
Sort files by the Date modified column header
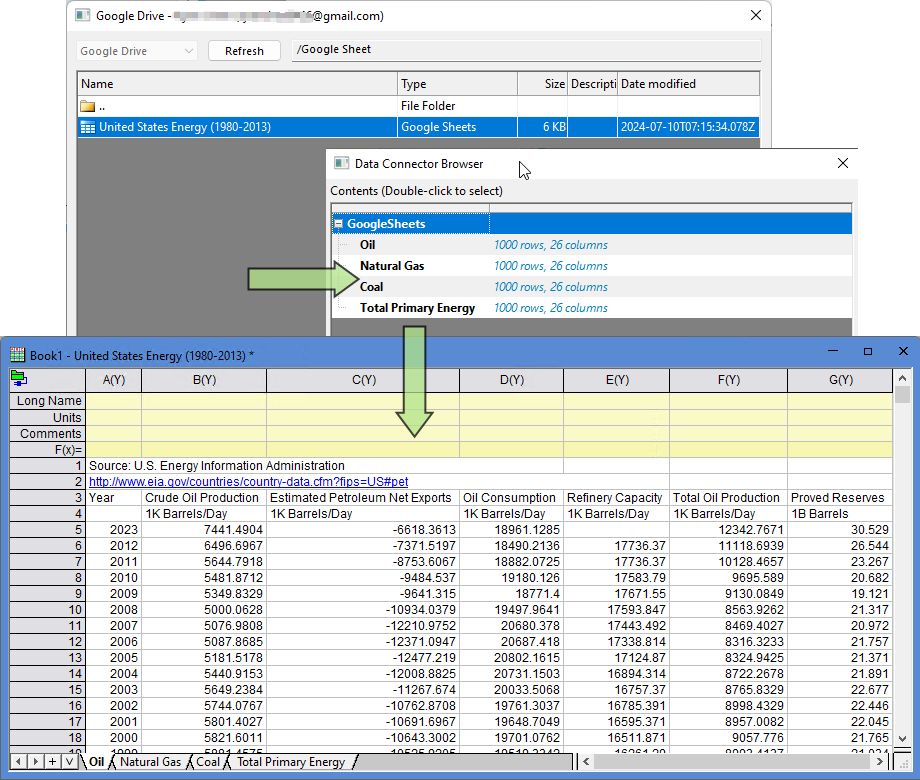click(x=689, y=84)
